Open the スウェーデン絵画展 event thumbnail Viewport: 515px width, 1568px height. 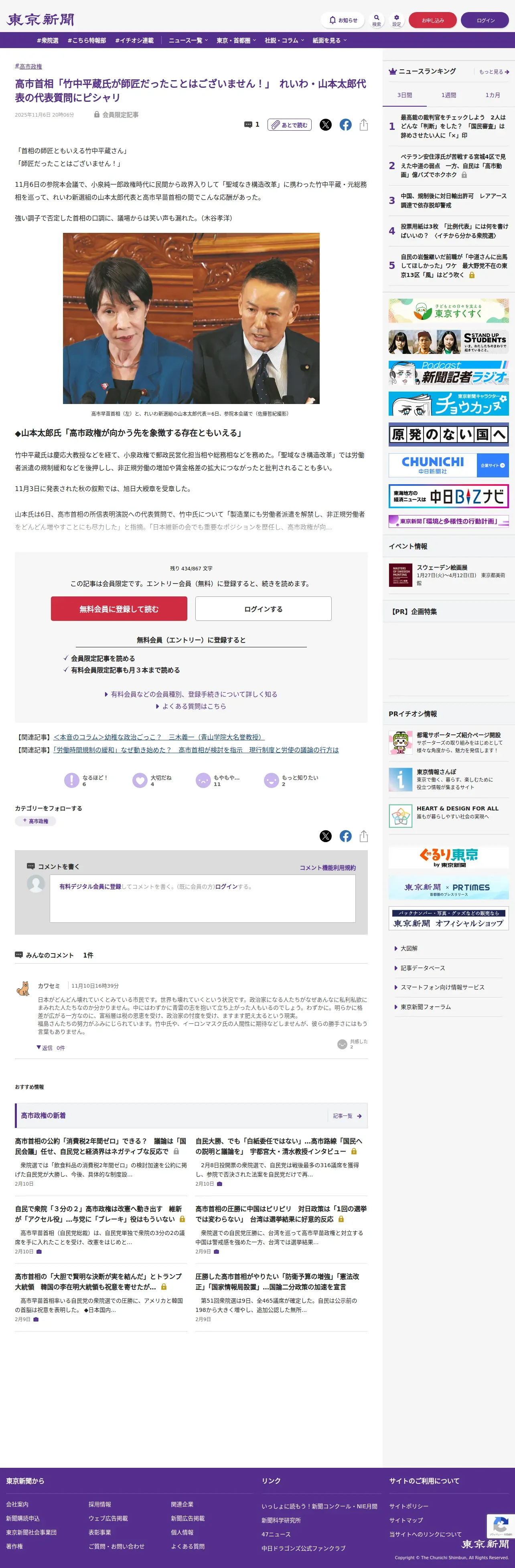[x=400, y=575]
